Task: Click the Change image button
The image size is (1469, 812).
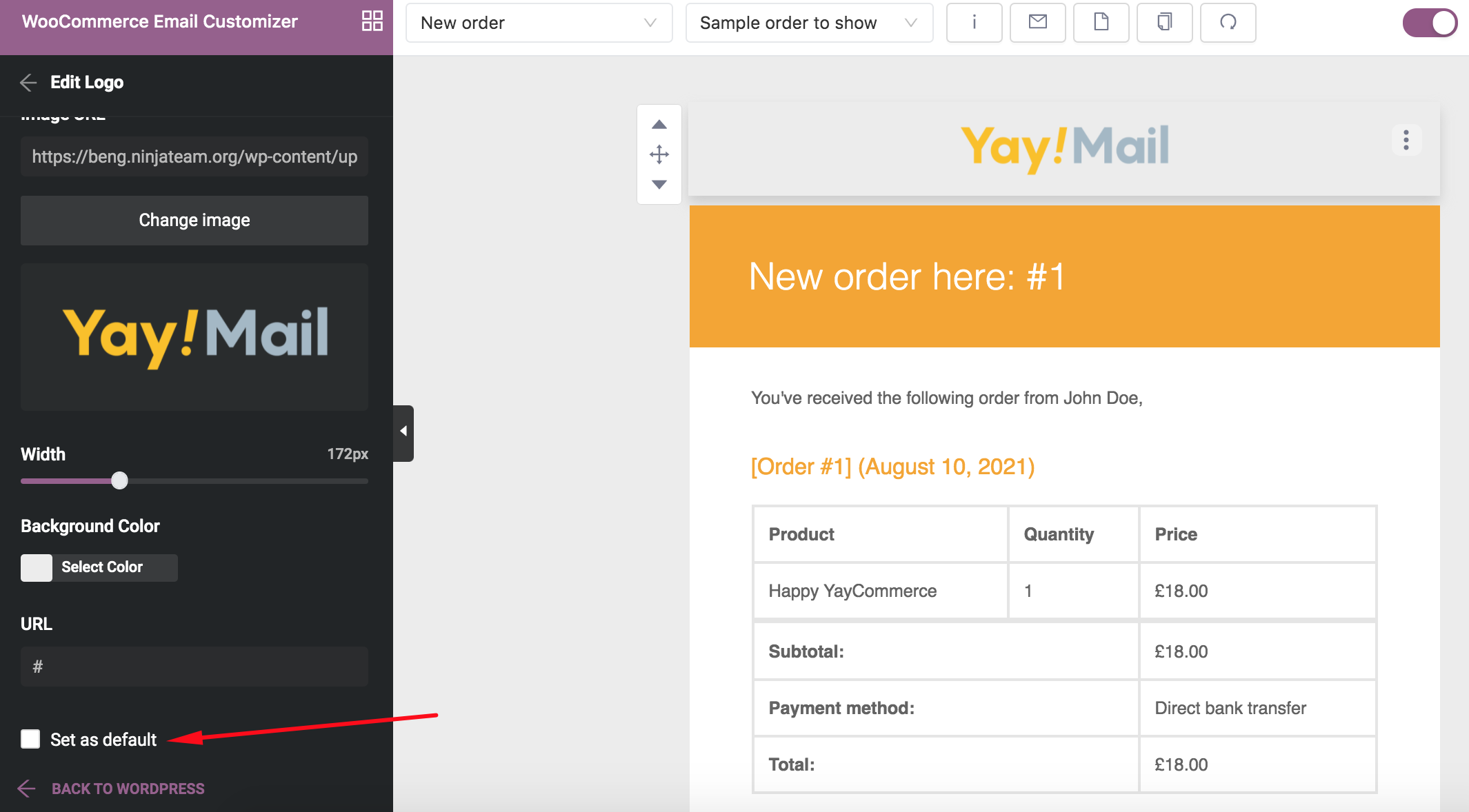Action: [x=194, y=221]
